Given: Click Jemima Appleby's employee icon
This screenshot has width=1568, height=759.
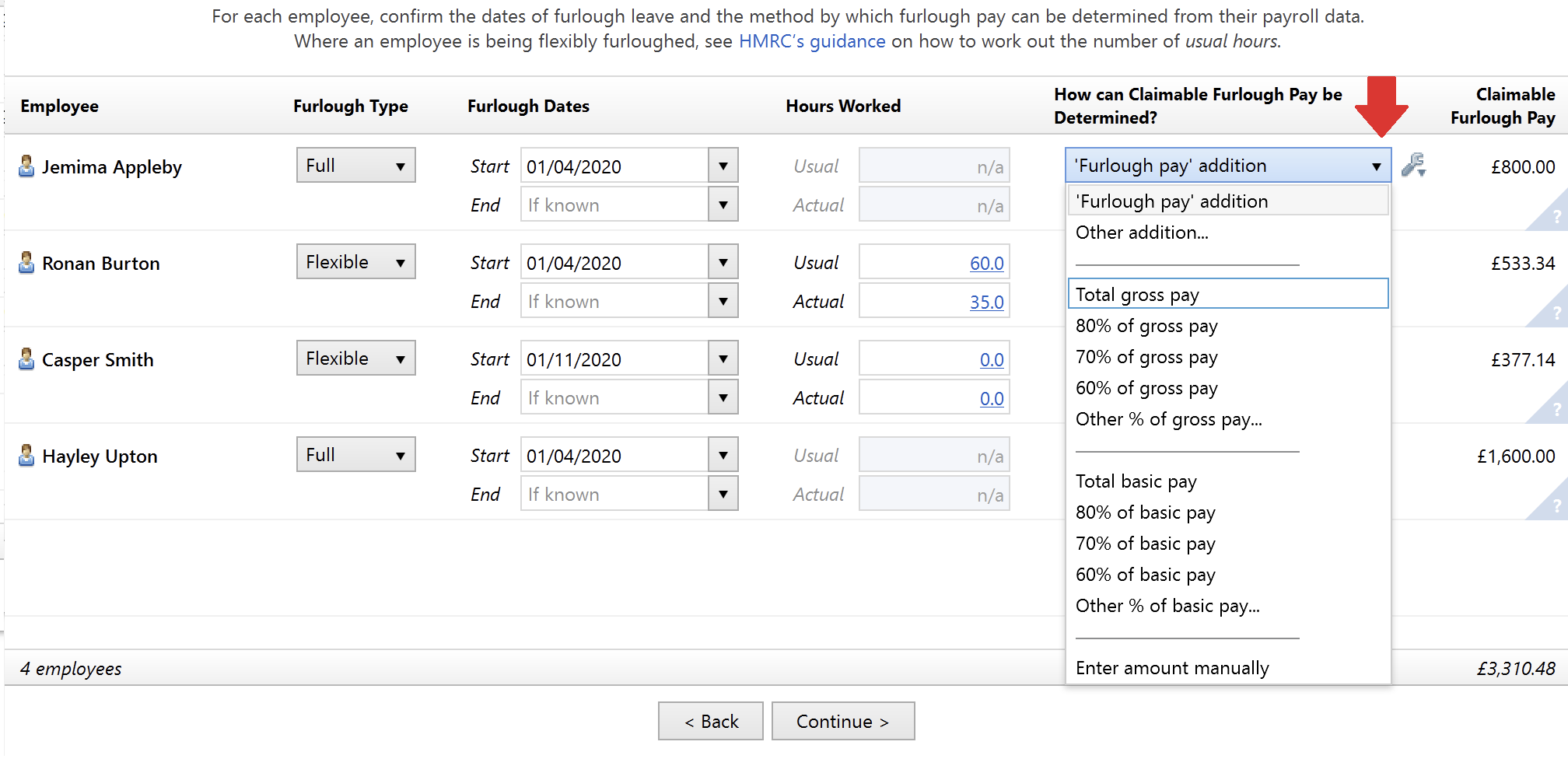Looking at the screenshot, I should (26, 166).
